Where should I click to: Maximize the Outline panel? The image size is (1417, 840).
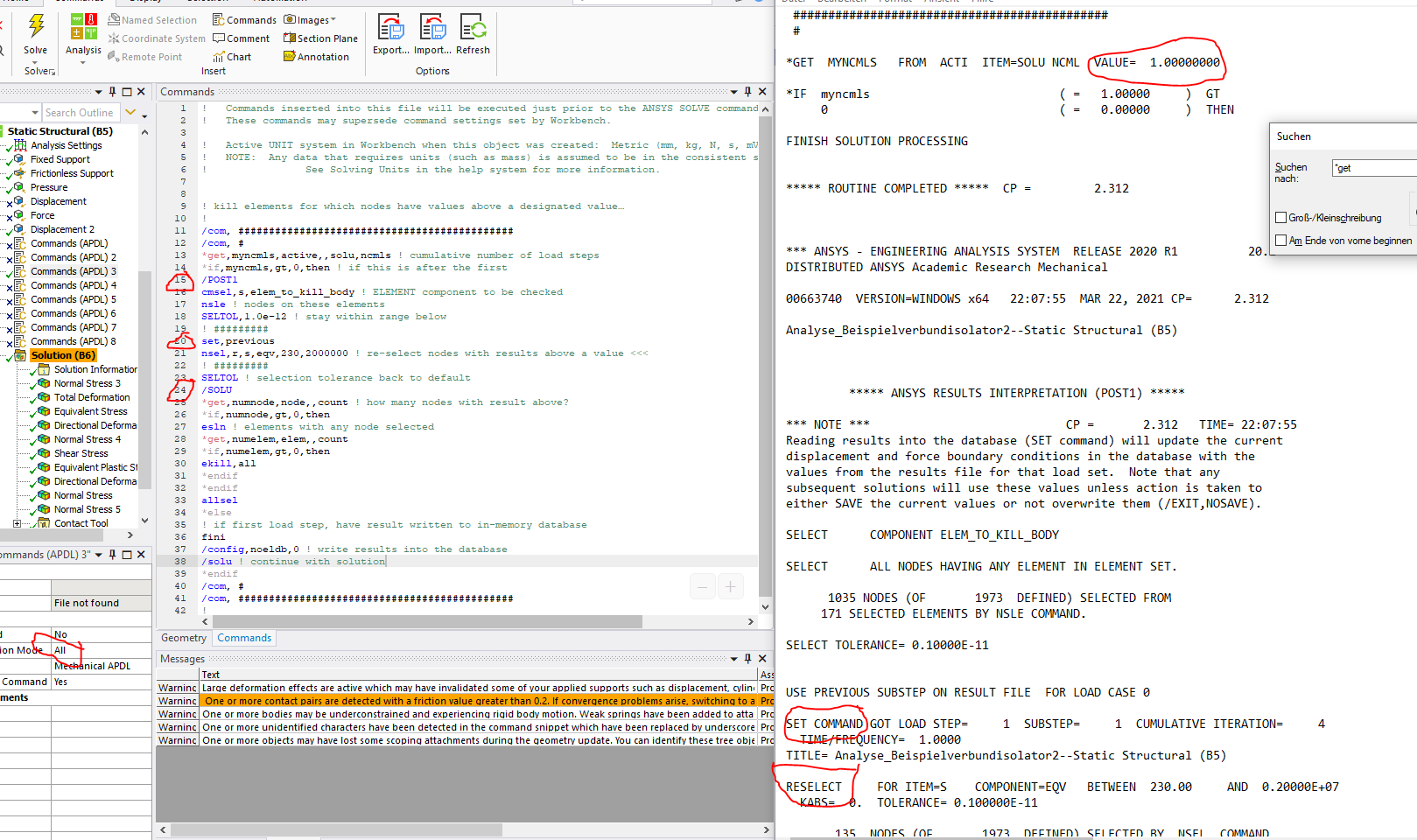point(127,91)
